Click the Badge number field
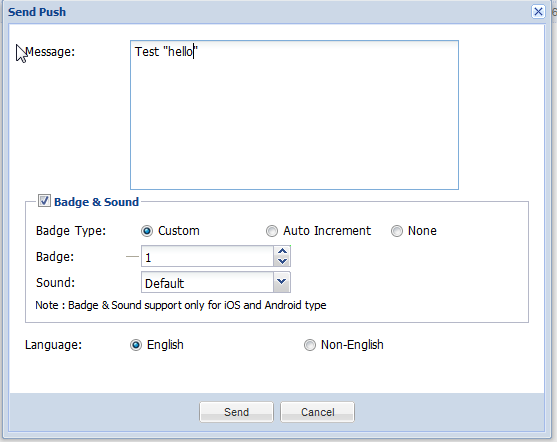Screen dimensions: 557x442 tap(207, 256)
